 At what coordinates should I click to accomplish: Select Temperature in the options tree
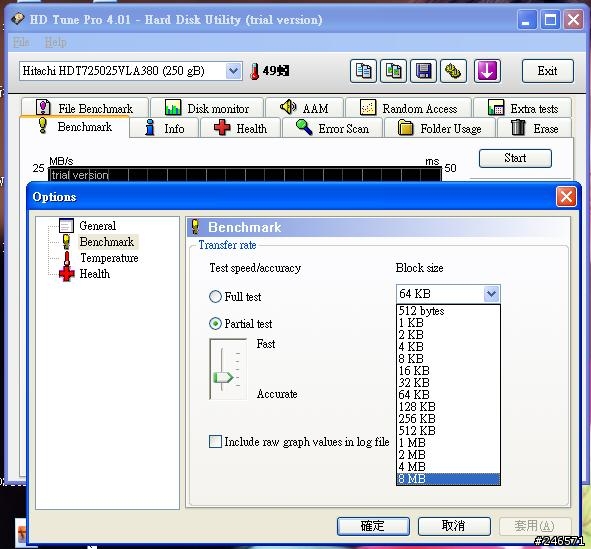[x=109, y=258]
